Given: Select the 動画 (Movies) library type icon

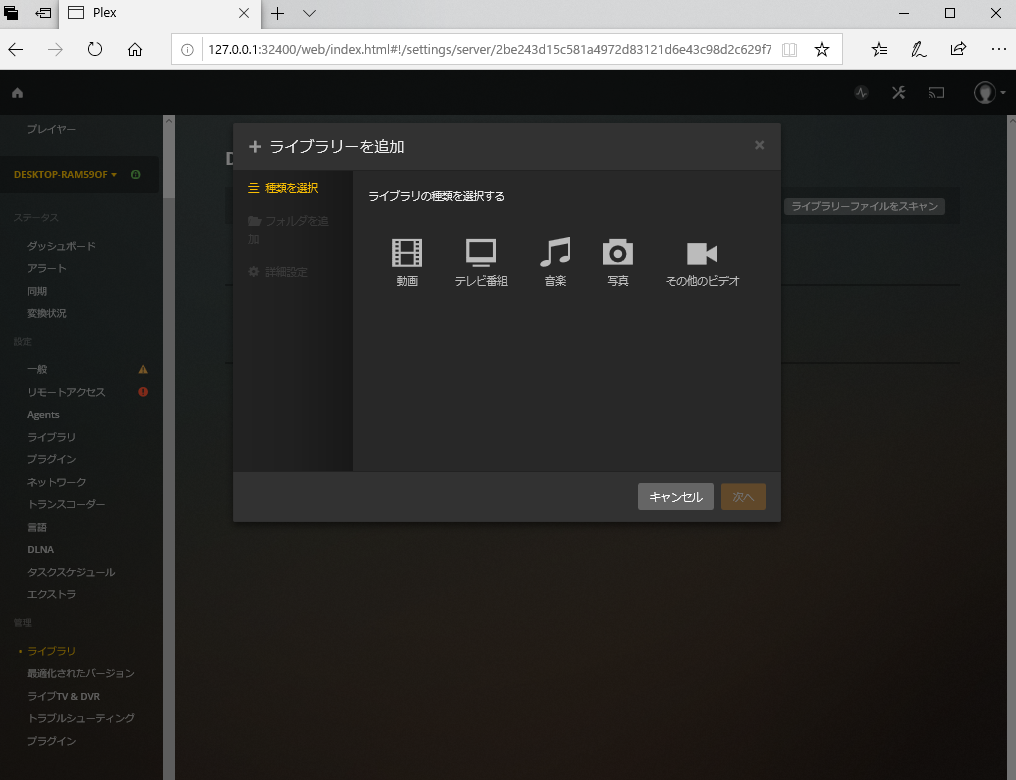Looking at the screenshot, I should coord(407,261).
